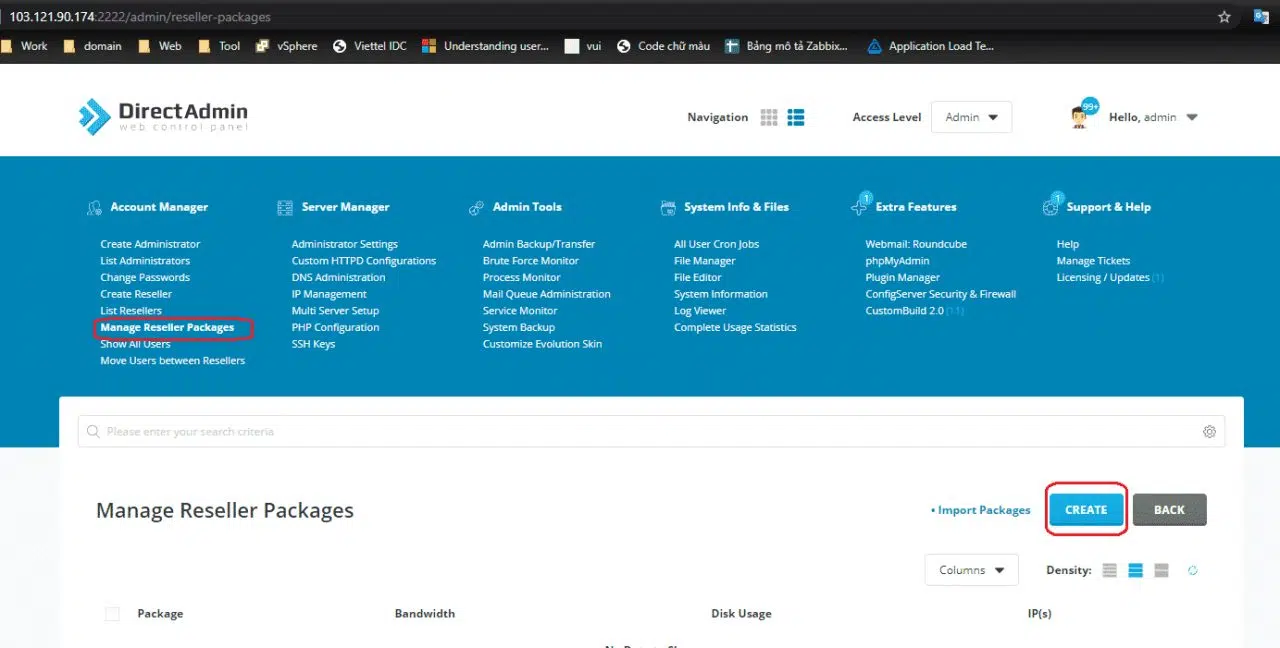The image size is (1280, 648).
Task: Sort by Package column header
Action: [160, 614]
